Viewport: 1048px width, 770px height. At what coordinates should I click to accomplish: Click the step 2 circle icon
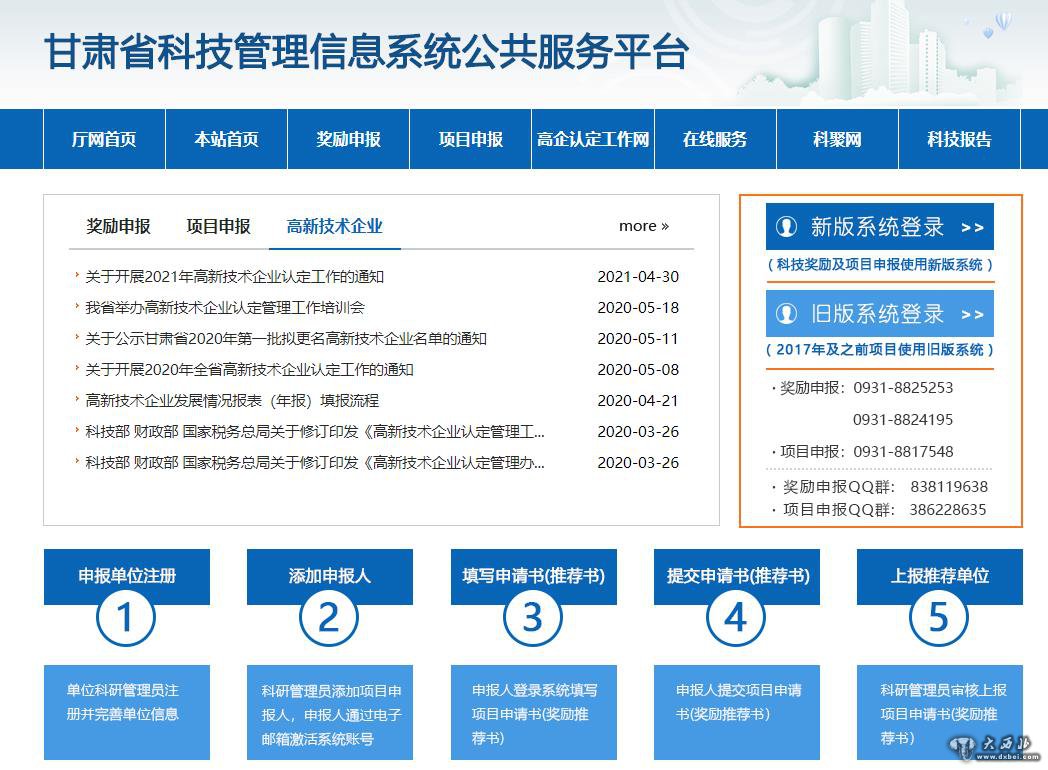point(329,618)
